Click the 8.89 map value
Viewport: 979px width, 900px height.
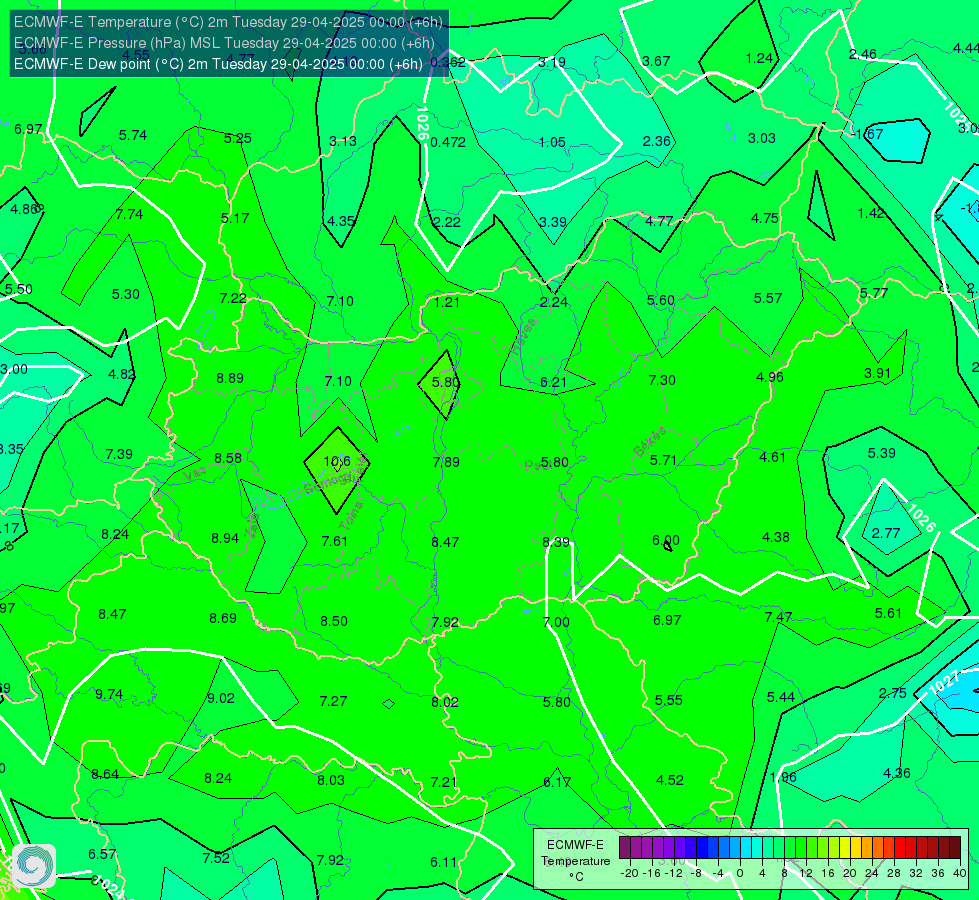[x=230, y=378]
